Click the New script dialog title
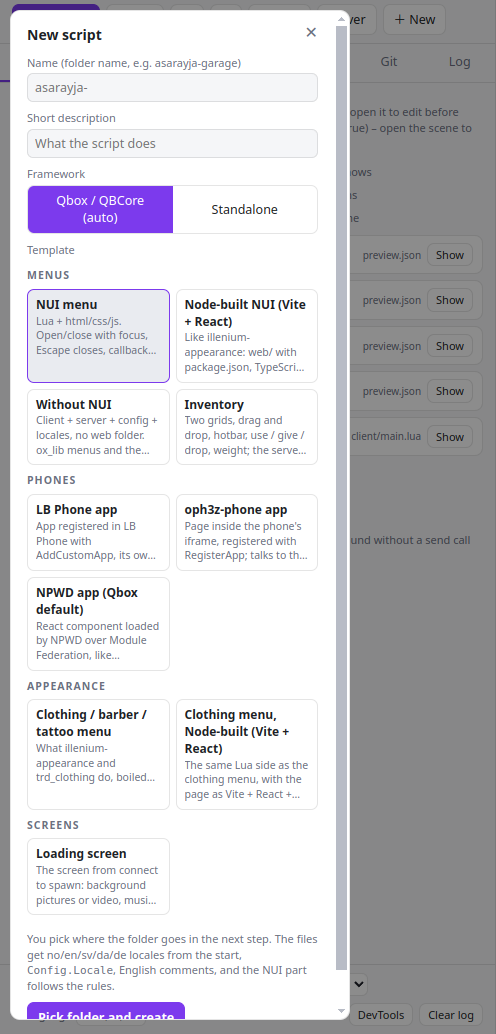Viewport: 496px width, 1034px height. coord(64,35)
